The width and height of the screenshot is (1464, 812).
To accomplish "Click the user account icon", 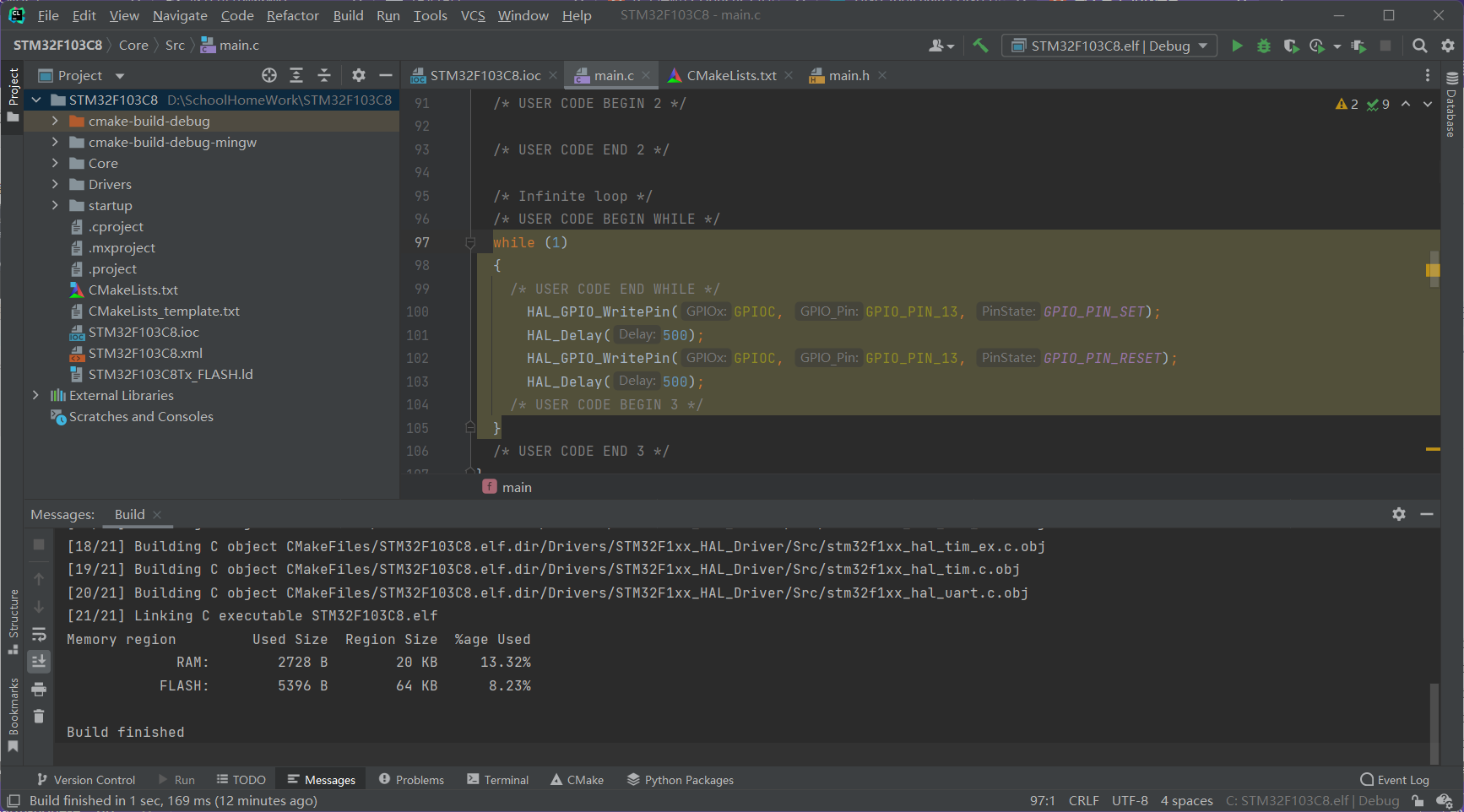I will coord(941,46).
